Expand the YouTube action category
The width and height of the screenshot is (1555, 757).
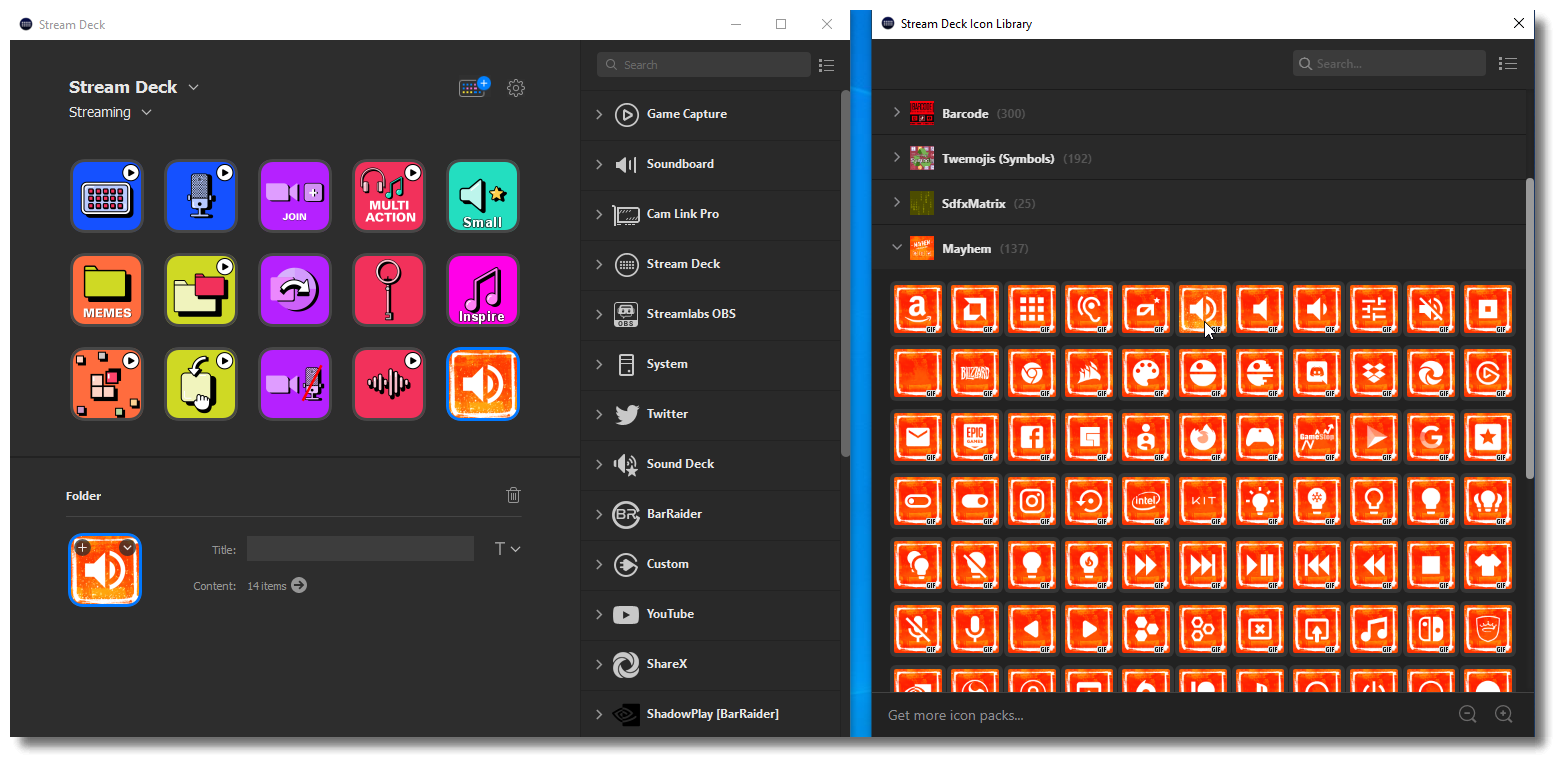tap(599, 614)
